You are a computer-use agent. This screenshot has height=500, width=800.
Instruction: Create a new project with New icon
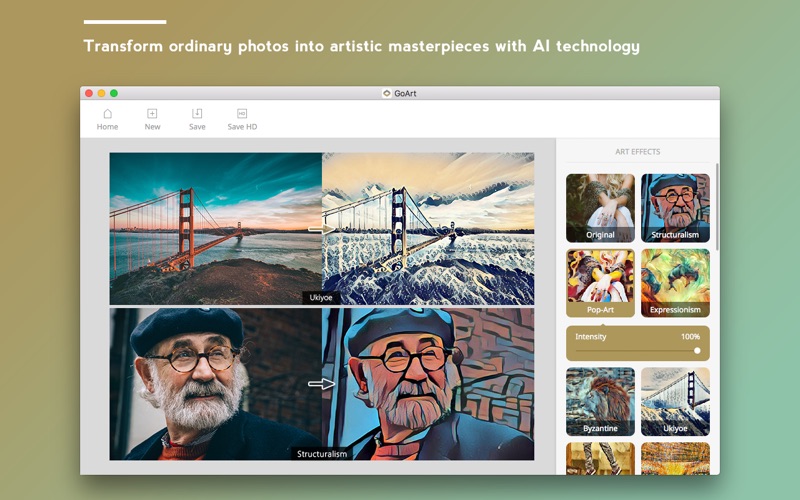click(152, 114)
